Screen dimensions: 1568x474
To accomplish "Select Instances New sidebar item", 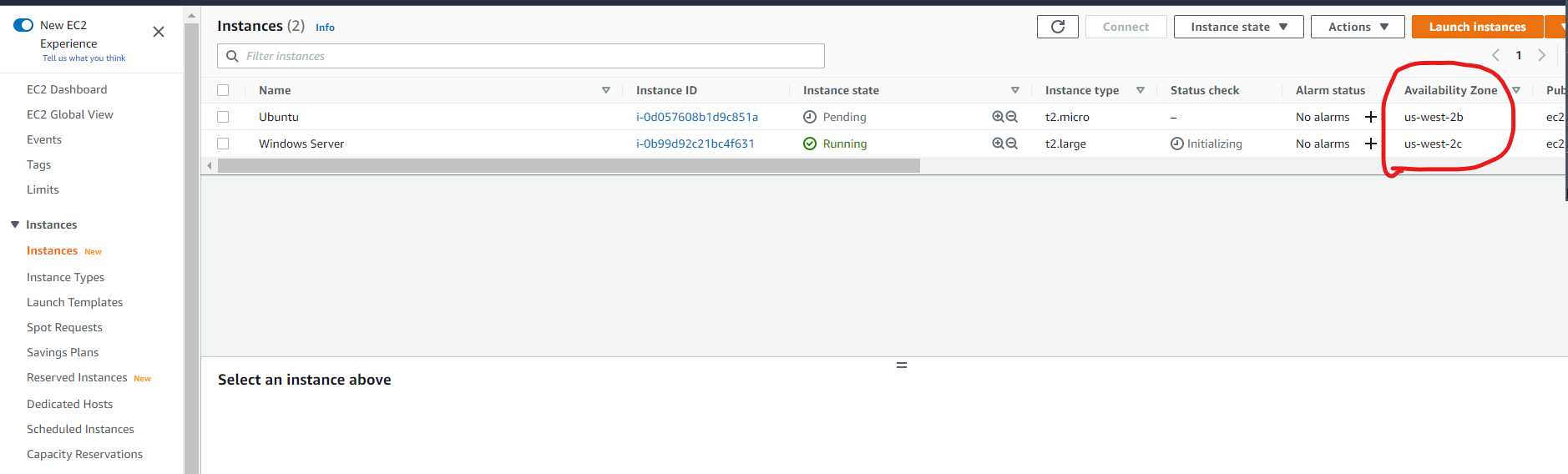I will coord(52,250).
